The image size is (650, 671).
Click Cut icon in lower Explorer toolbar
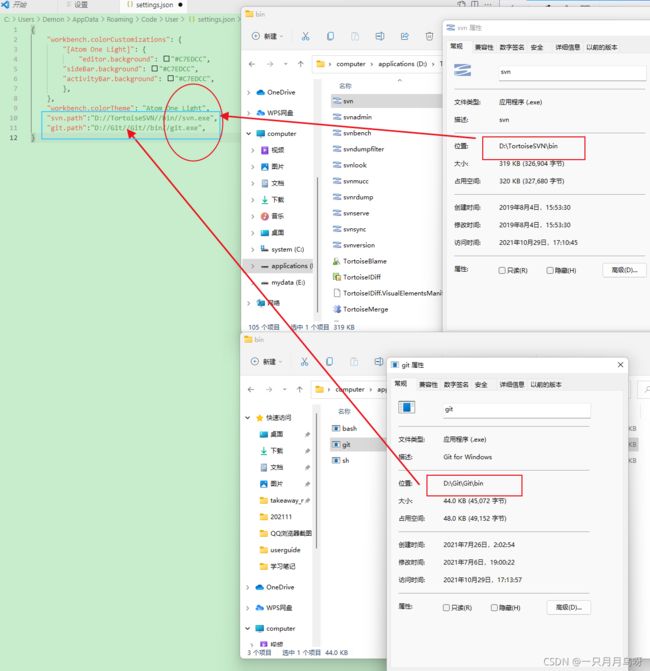point(304,362)
